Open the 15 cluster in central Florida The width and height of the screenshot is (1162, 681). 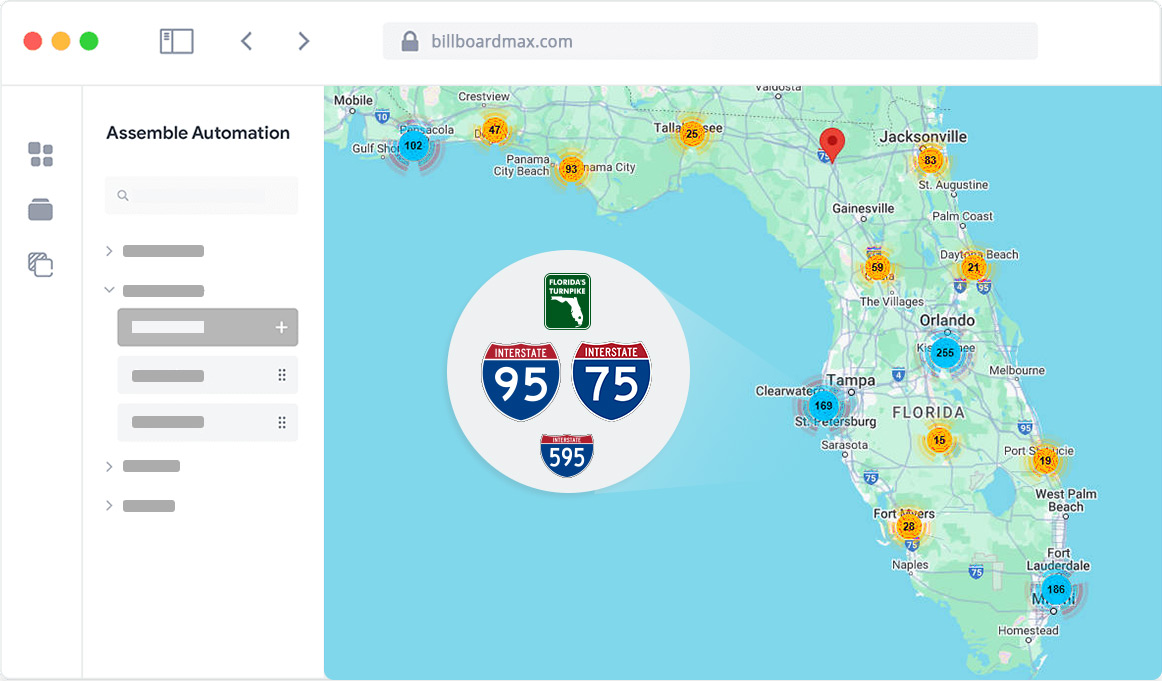click(x=939, y=440)
